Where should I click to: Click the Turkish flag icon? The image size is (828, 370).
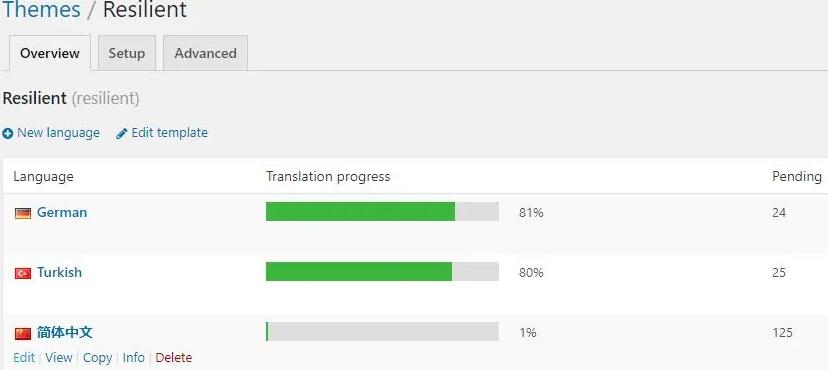(23, 273)
